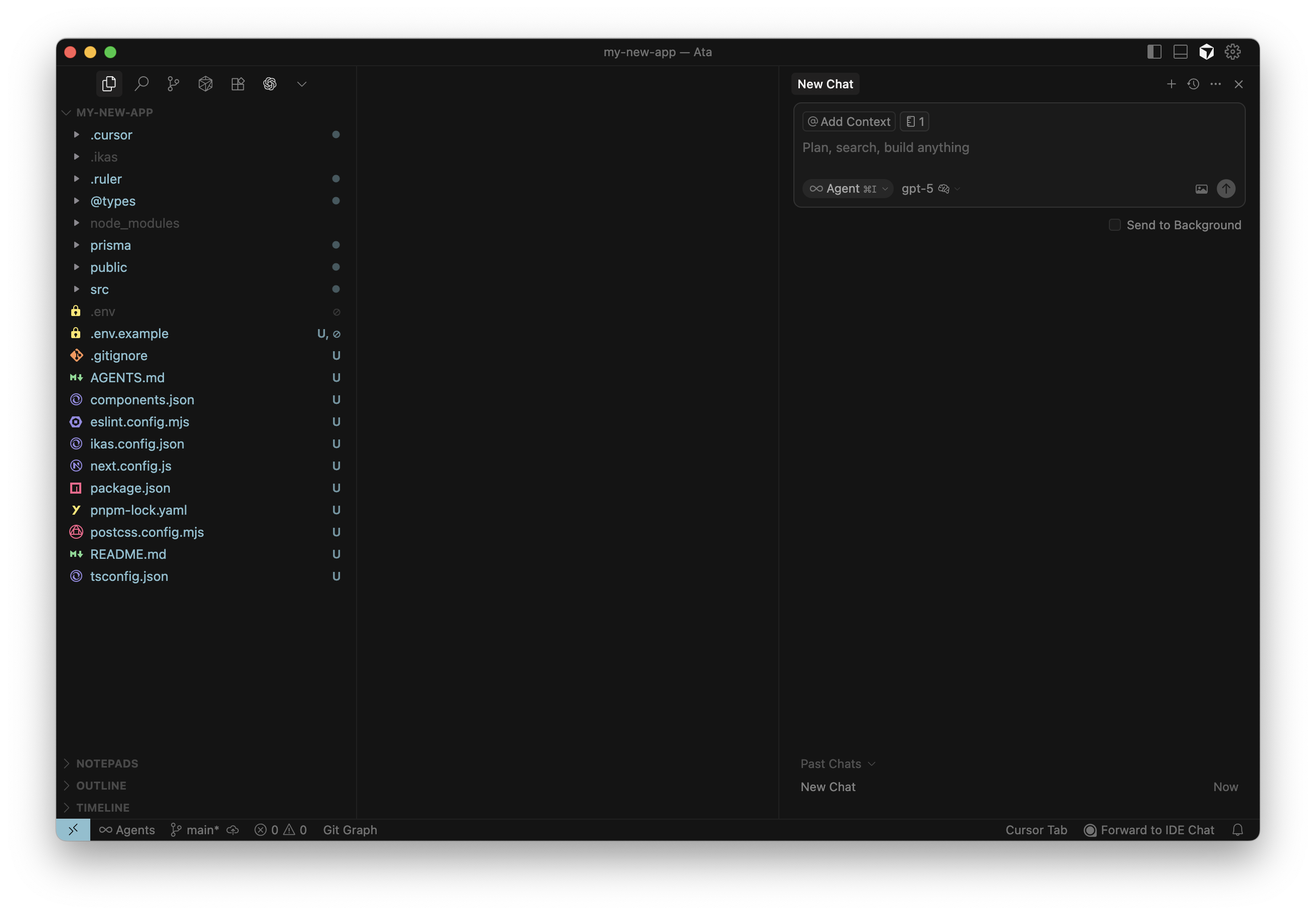Select the 3D cube sidebar icon
The height and width of the screenshot is (915, 1316).
(x=205, y=83)
